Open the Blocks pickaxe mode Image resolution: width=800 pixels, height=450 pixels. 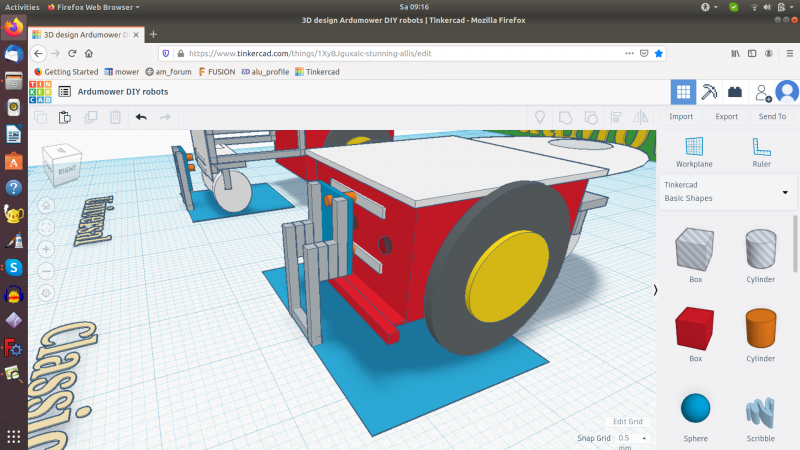(709, 92)
